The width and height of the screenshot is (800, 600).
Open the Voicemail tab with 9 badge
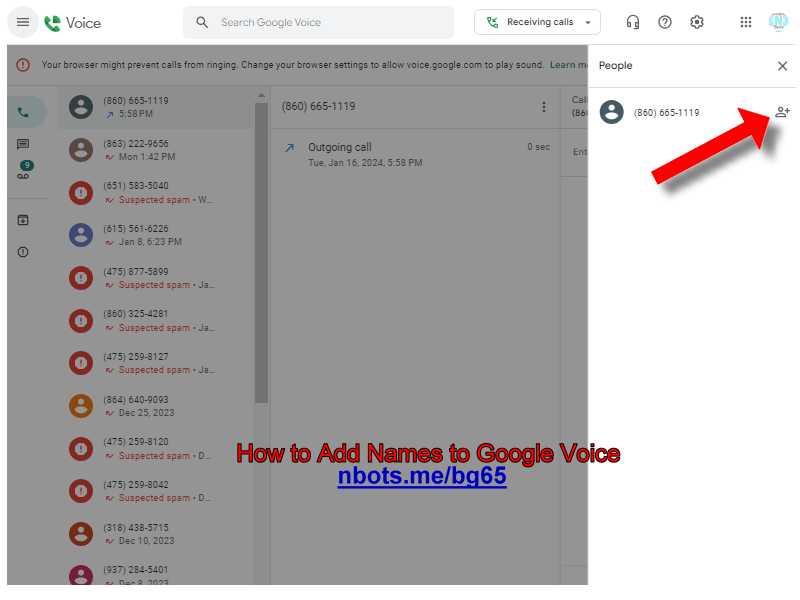(x=23, y=170)
